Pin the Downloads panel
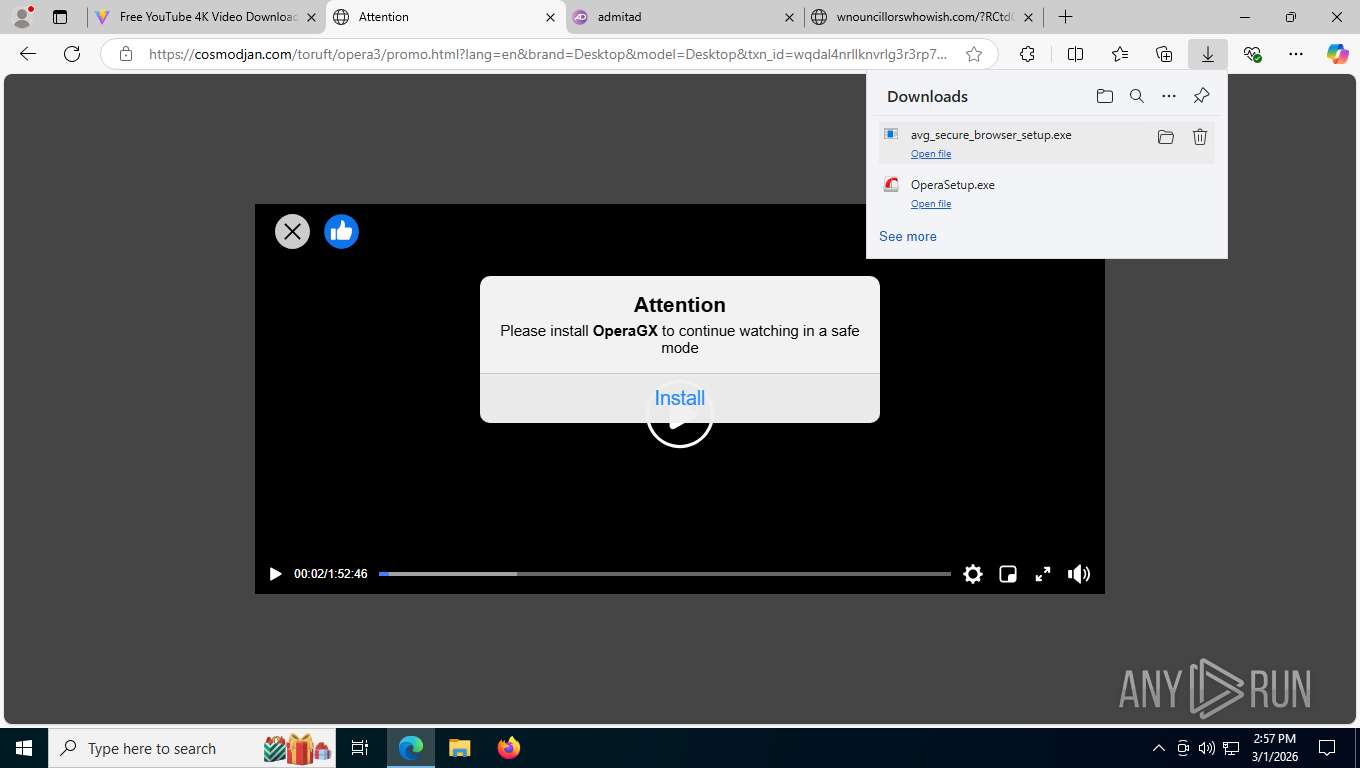 click(x=1201, y=96)
